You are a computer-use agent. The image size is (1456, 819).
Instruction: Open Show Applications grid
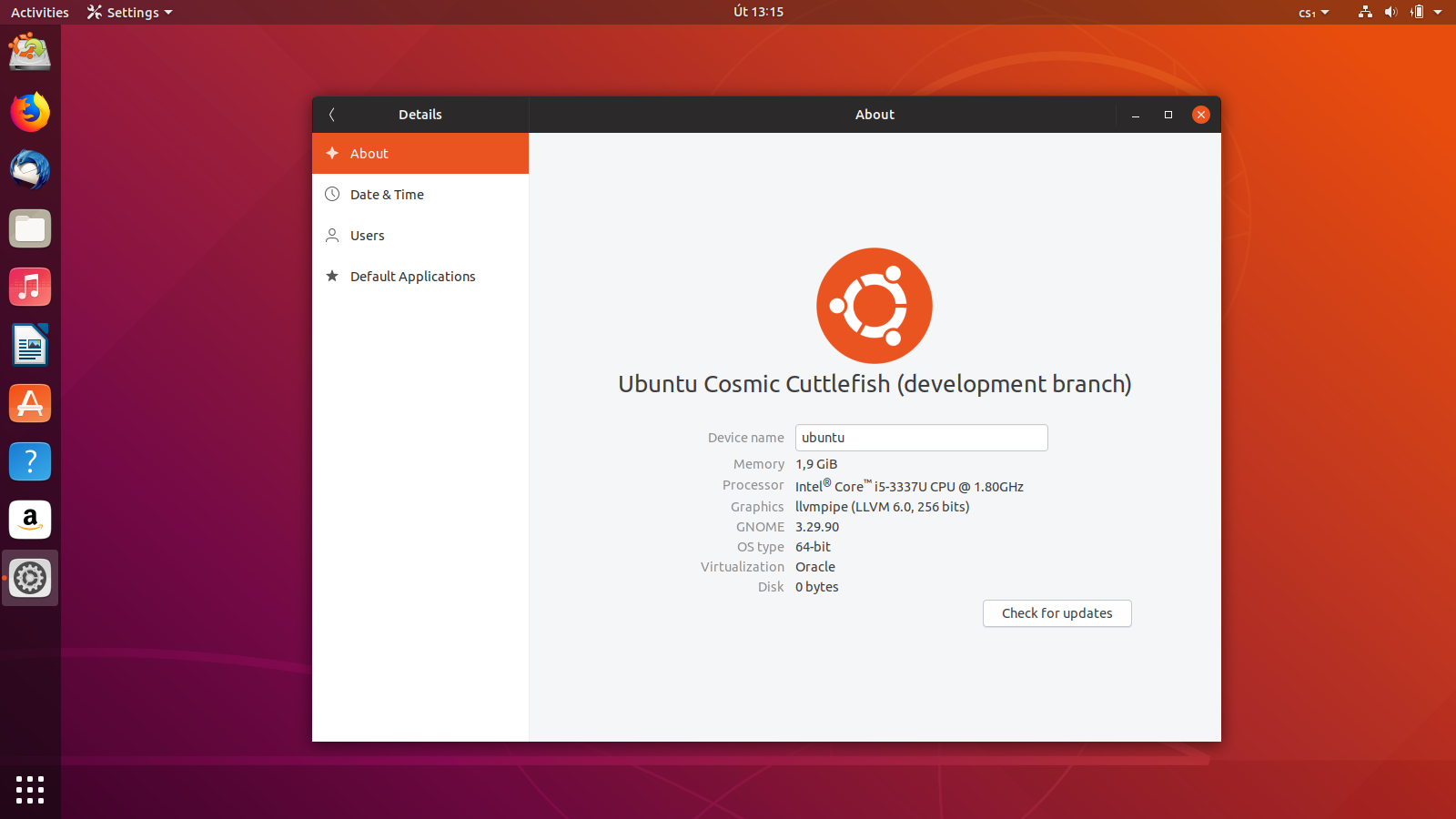coord(30,791)
